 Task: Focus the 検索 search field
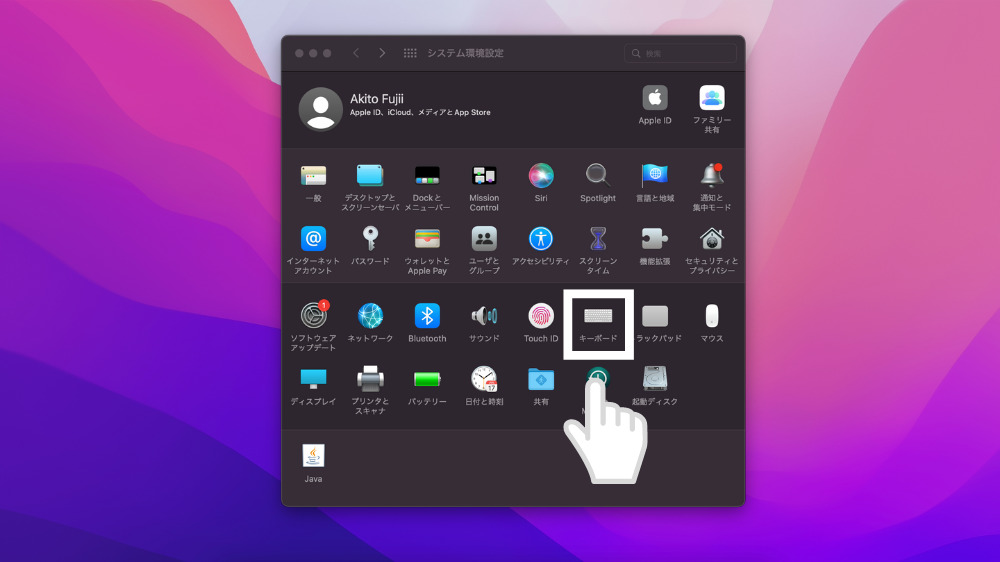pos(680,54)
